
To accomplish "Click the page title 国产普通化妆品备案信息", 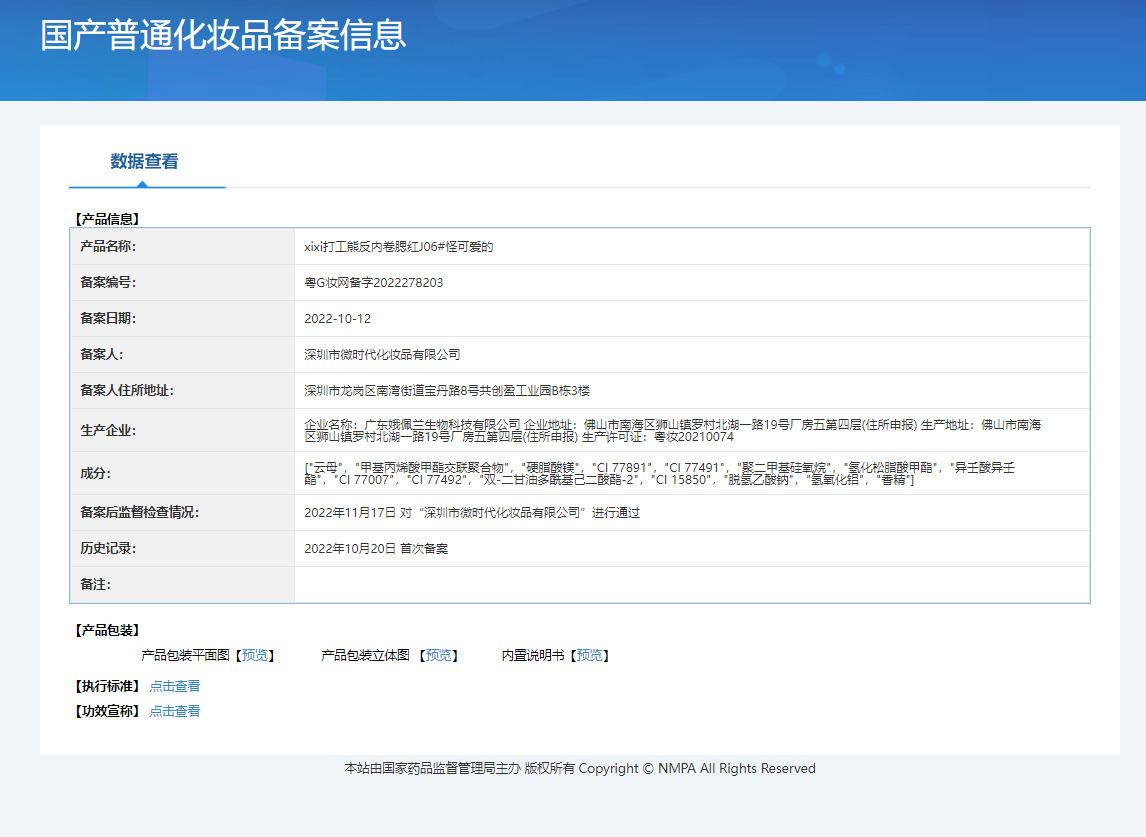I will click(223, 34).
